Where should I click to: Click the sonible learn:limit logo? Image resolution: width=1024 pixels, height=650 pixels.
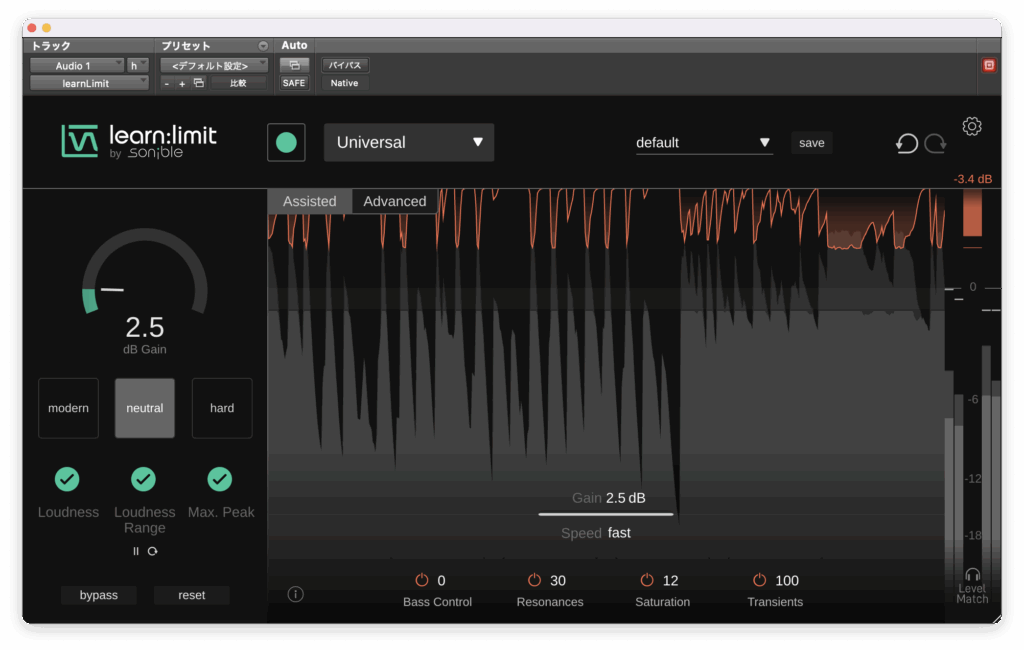(x=138, y=141)
